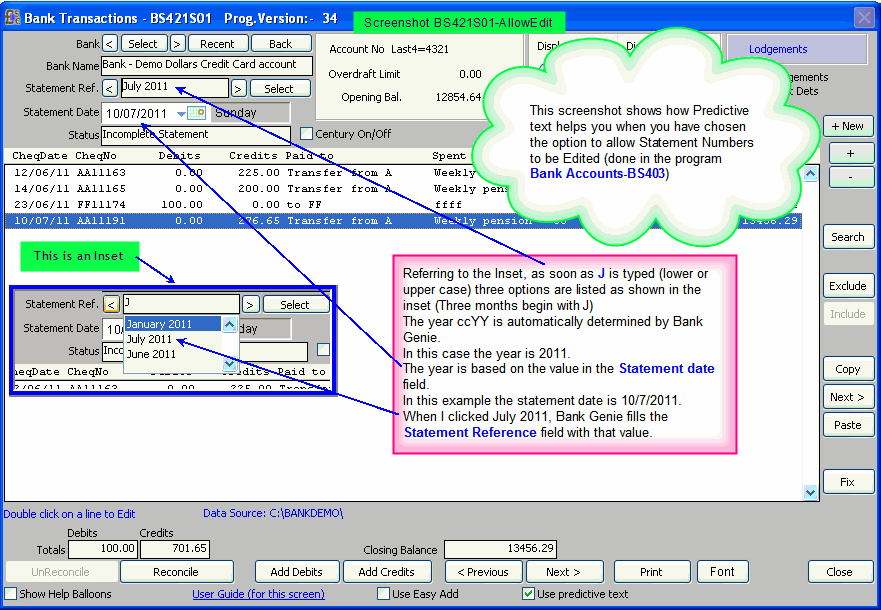The image size is (881, 610).
Task: Tick the Use Easy Add checkbox
Action: 383,594
